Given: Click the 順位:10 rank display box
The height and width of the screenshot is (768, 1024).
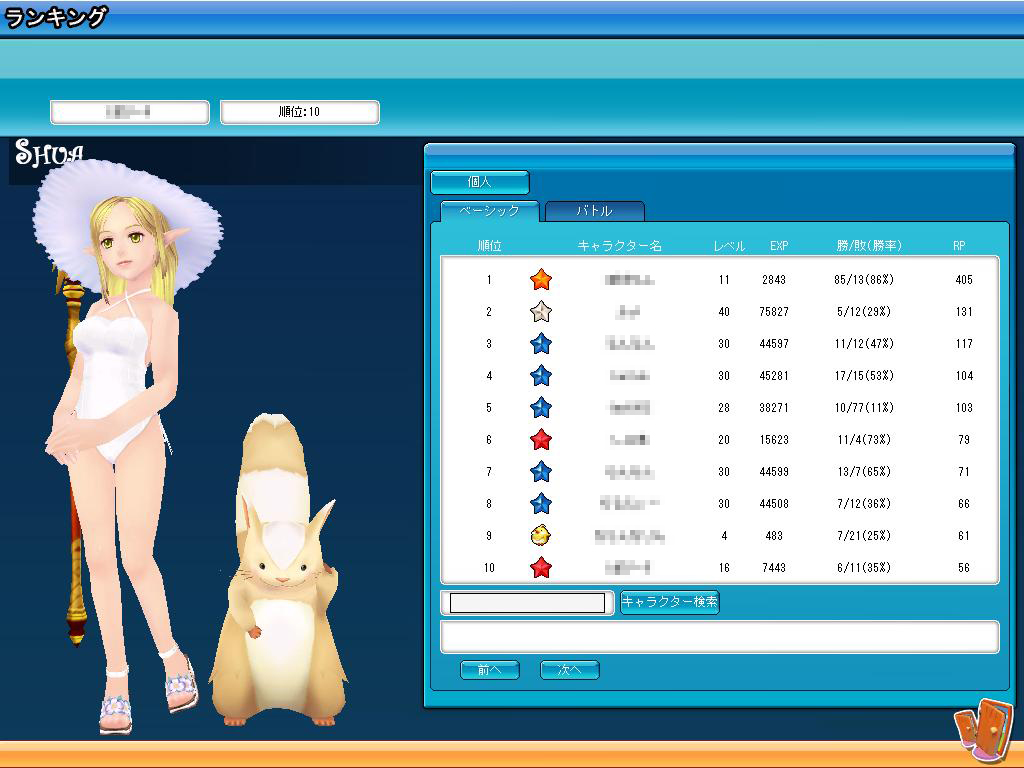Looking at the screenshot, I should click(x=300, y=112).
